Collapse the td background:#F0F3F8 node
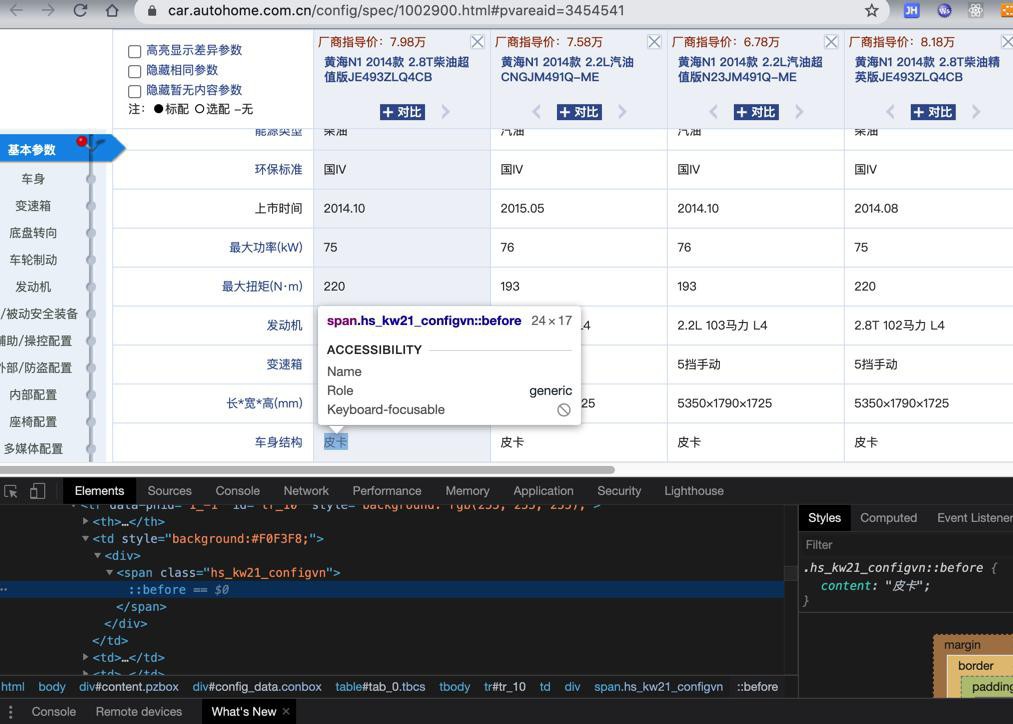Viewport: 1013px width, 724px height. (x=85, y=538)
